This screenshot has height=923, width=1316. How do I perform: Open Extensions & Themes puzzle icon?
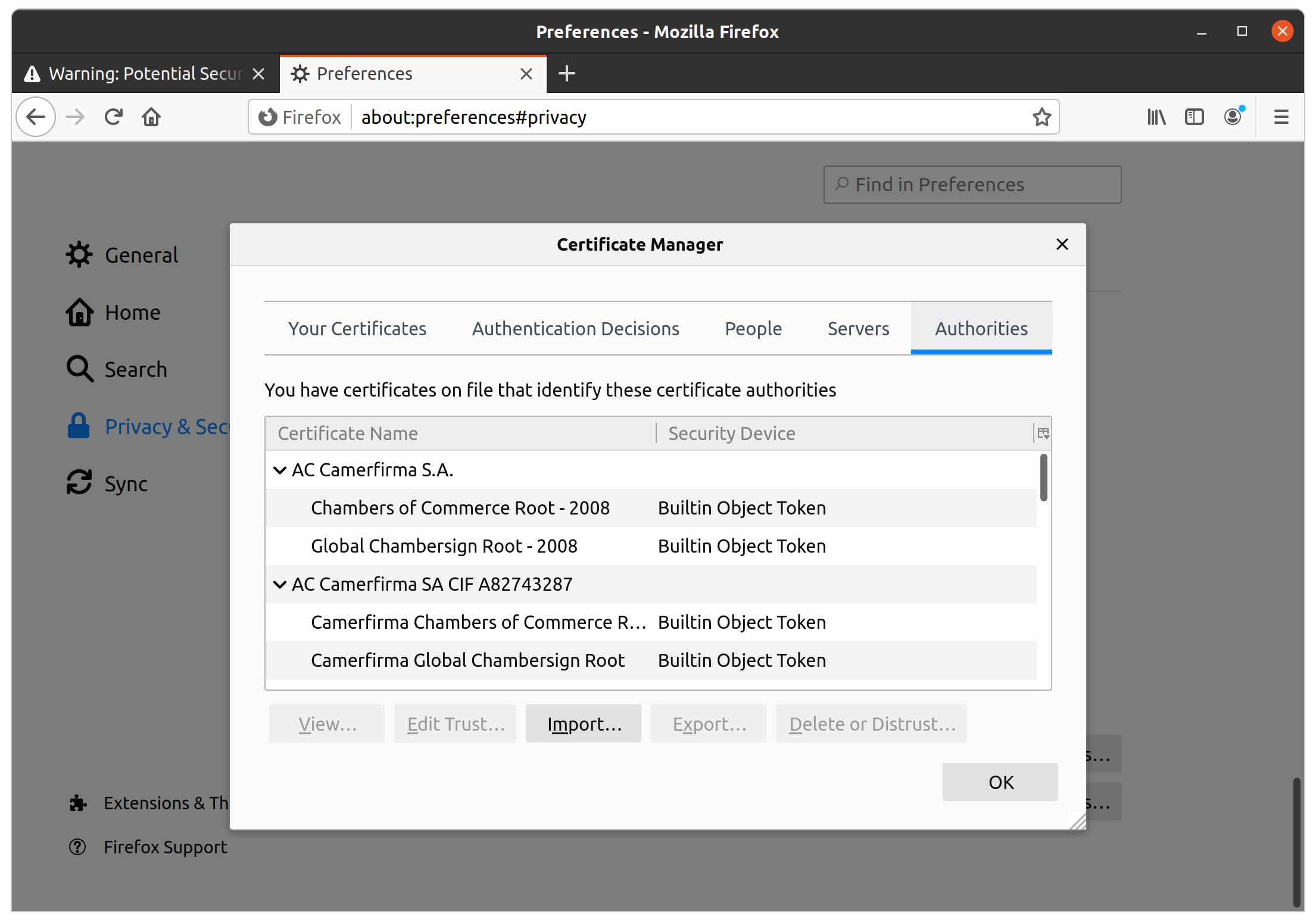tap(78, 803)
